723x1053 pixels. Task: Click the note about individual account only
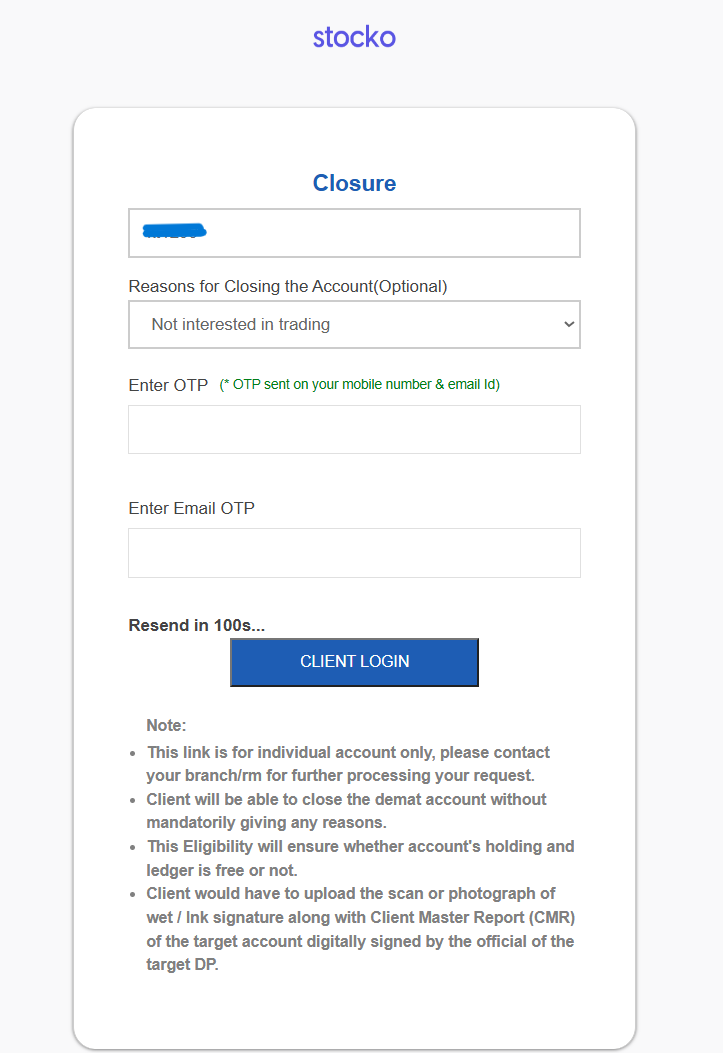[348, 763]
